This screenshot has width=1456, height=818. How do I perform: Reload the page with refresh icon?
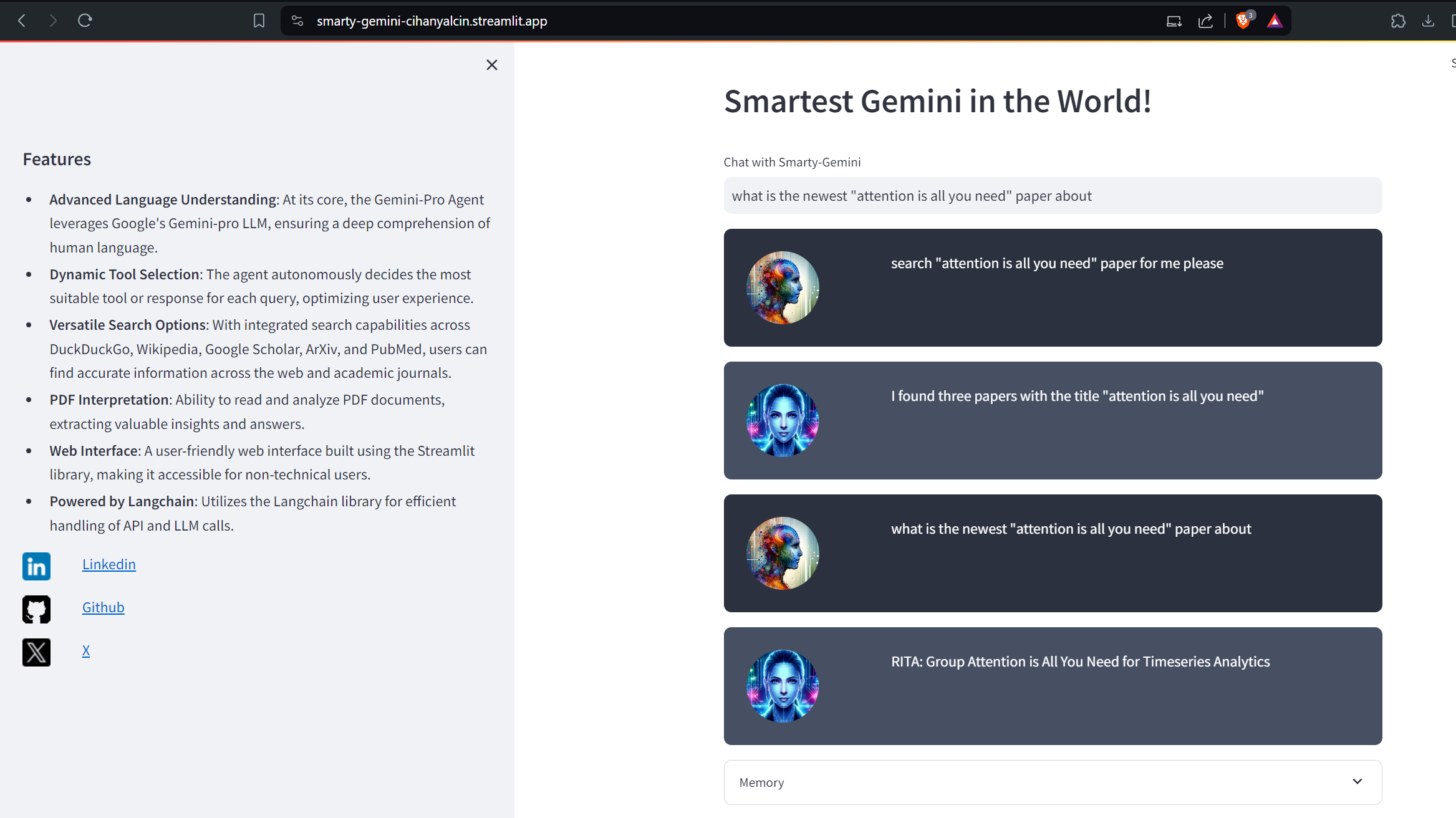(85, 21)
